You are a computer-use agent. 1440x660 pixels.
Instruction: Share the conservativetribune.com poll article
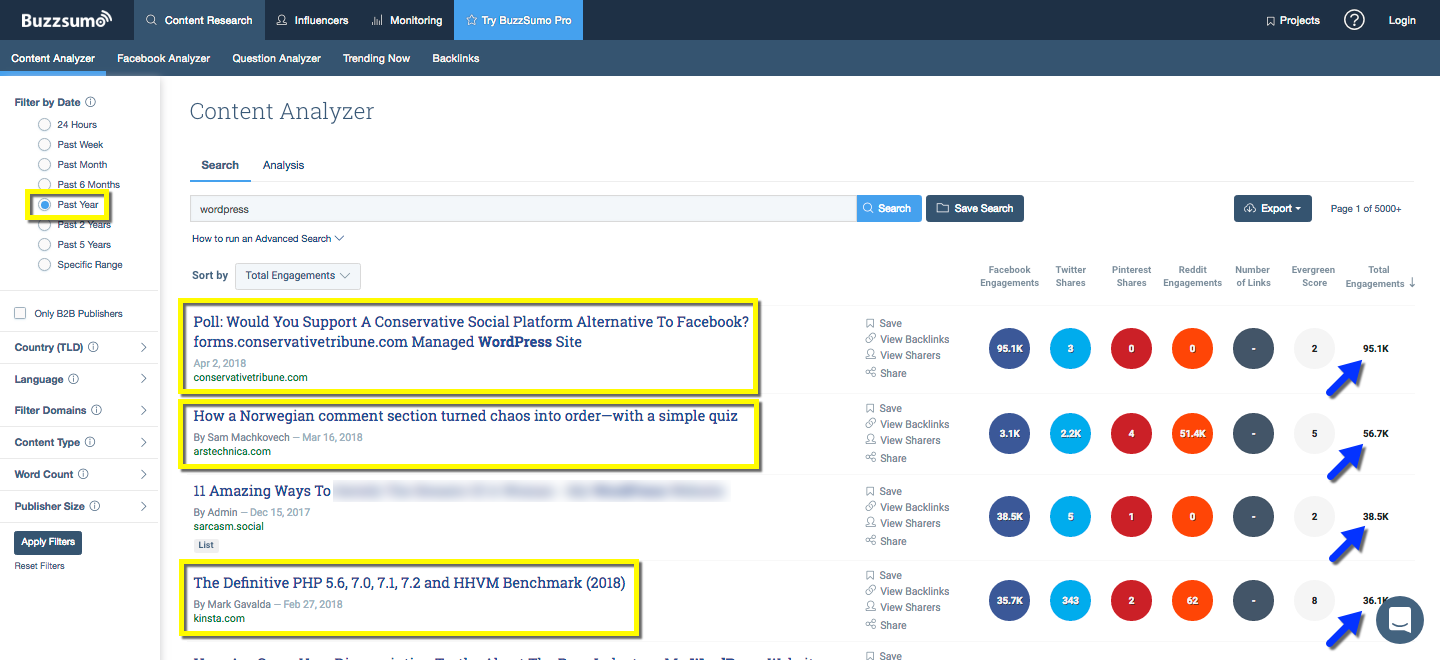pos(886,373)
